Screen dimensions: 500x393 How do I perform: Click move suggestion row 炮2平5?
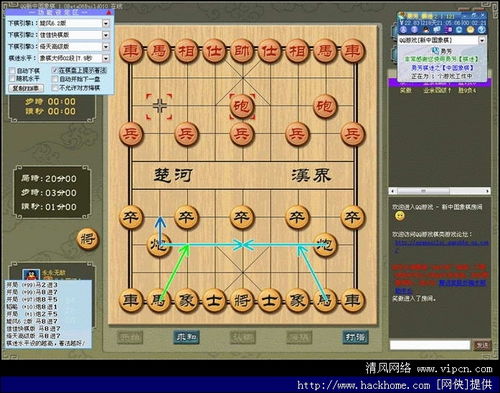click(x=32, y=314)
